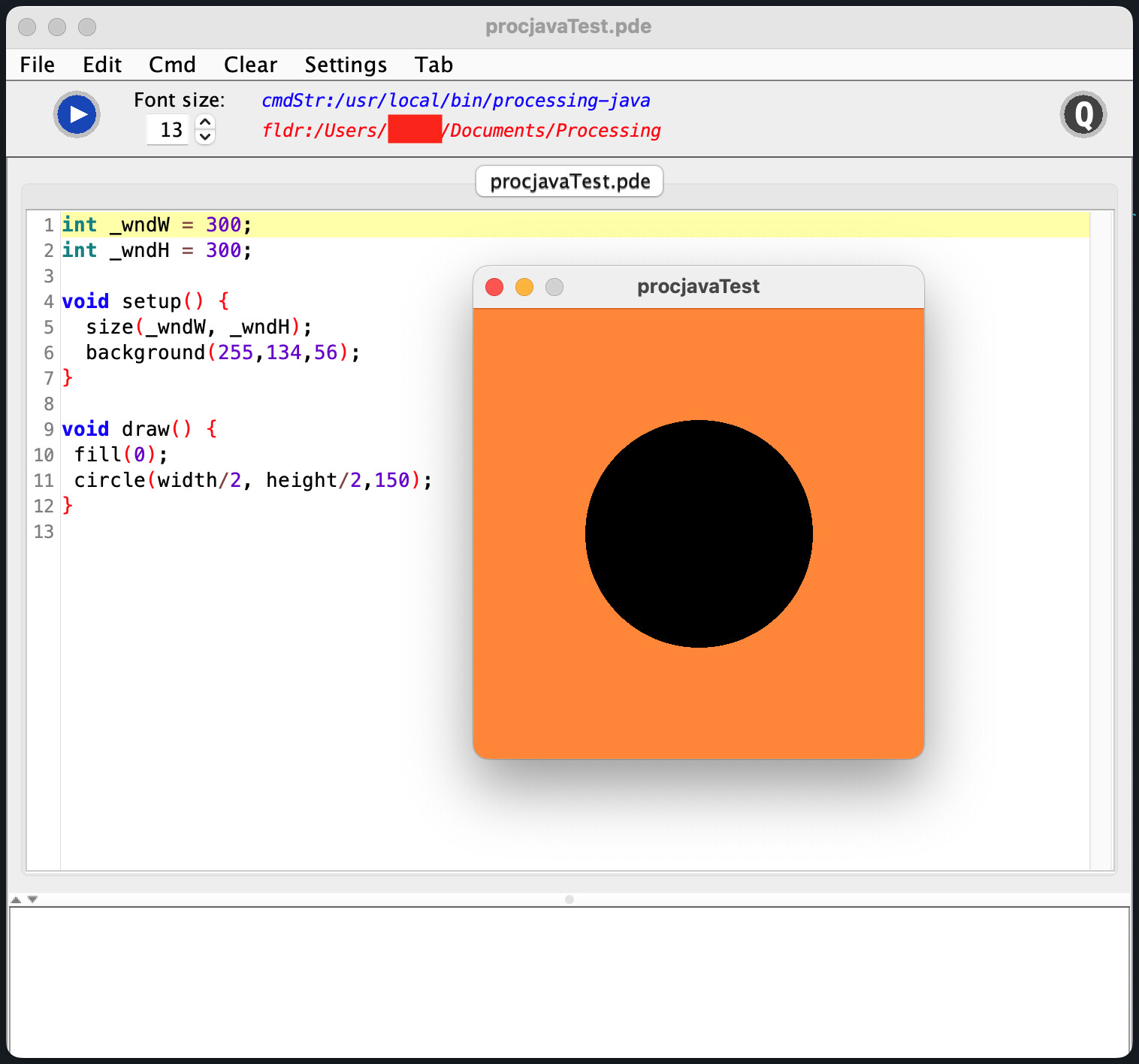The height and width of the screenshot is (1064, 1139).
Task: Run the sketch with the blue play button
Action: pyautogui.click(x=77, y=114)
